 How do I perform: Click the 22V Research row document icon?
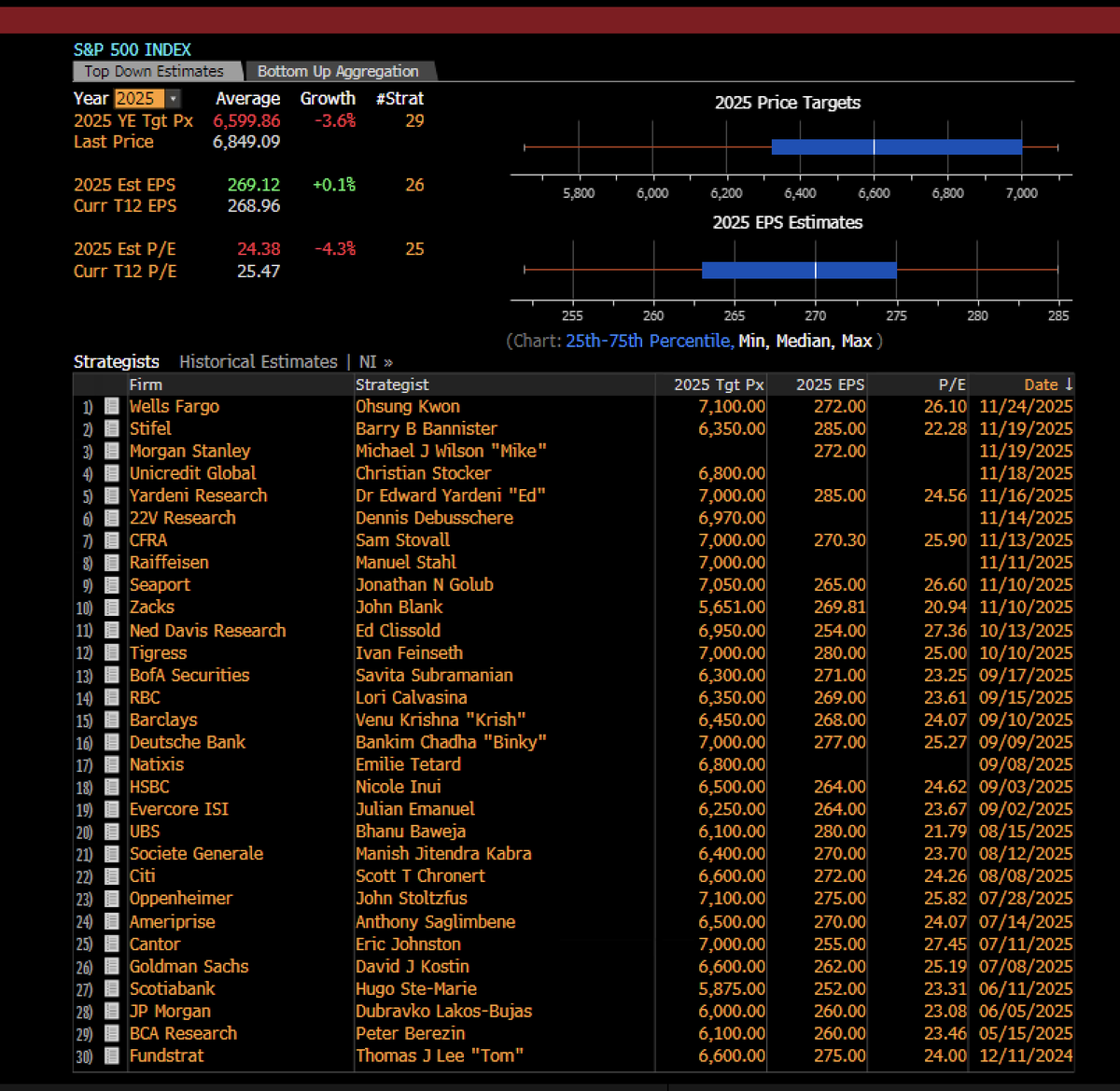pos(112,518)
